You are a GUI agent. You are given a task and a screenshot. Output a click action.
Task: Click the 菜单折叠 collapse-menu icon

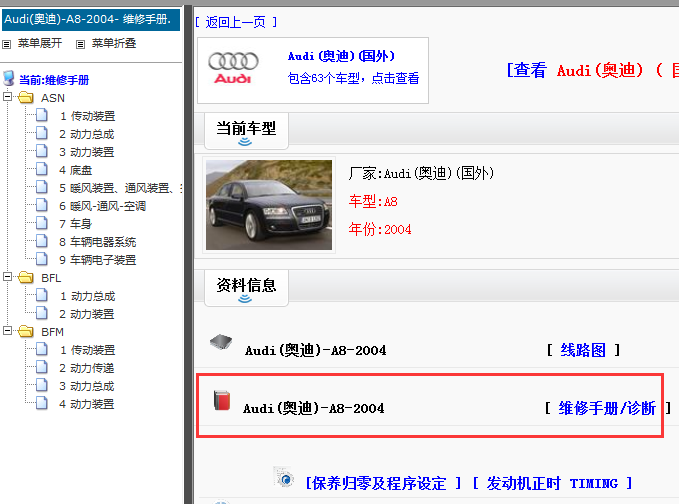[80, 44]
